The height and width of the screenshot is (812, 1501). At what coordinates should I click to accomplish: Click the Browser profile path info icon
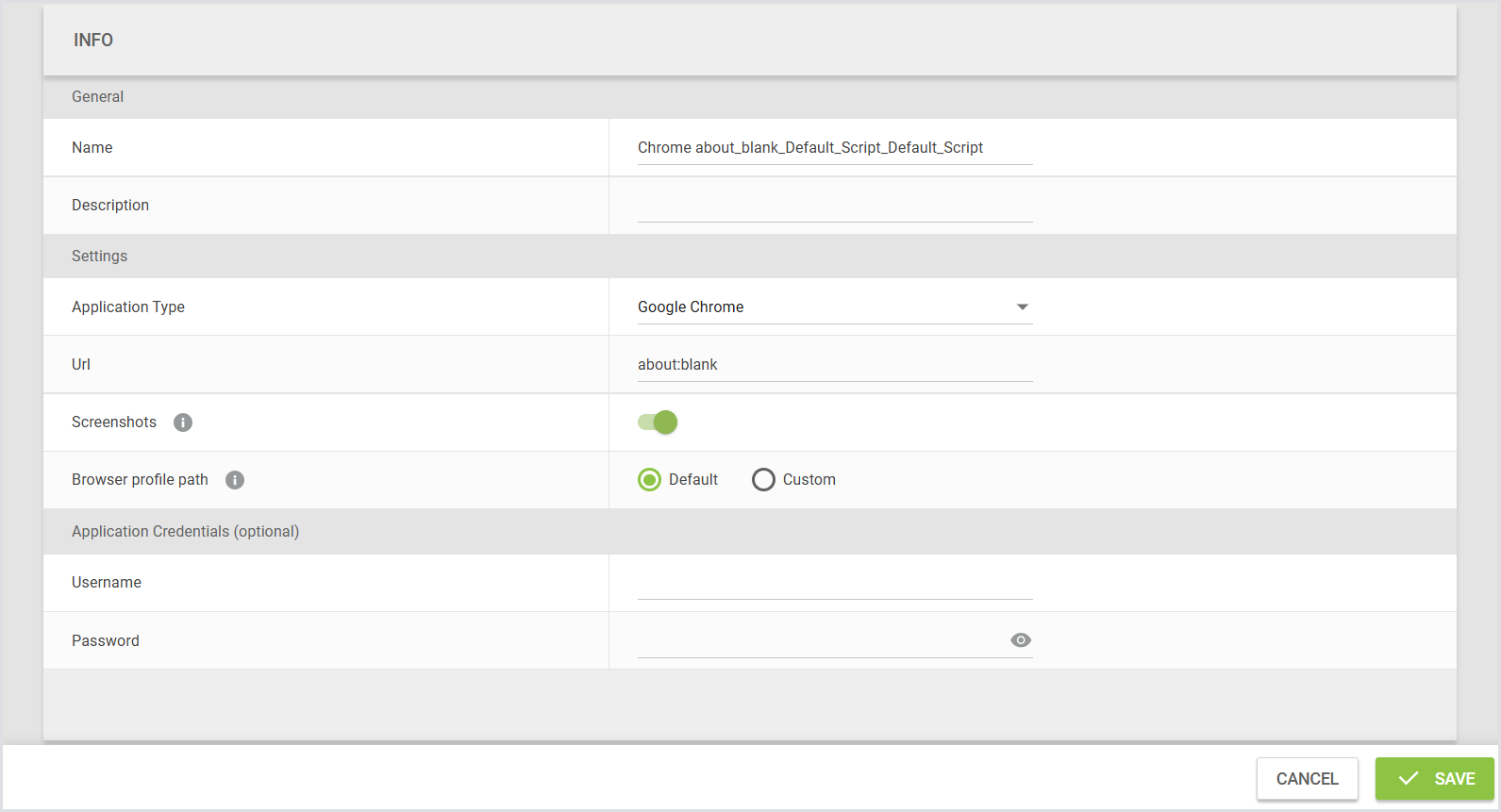tap(235, 480)
